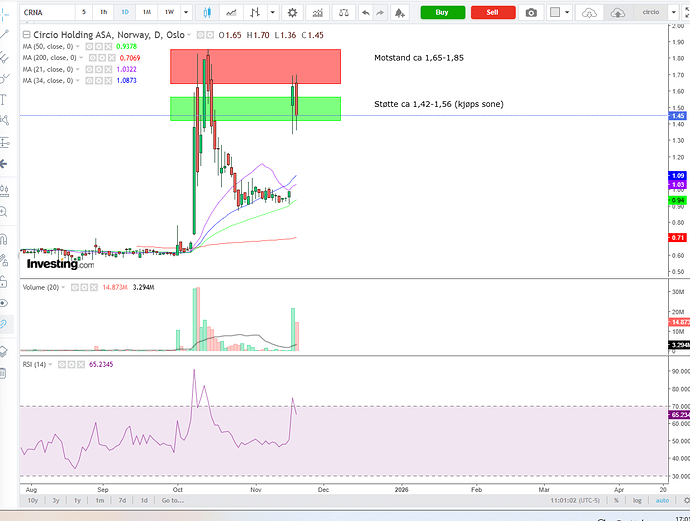Click the red resistance zone rectangle
The width and height of the screenshot is (690, 521).
click(255, 66)
